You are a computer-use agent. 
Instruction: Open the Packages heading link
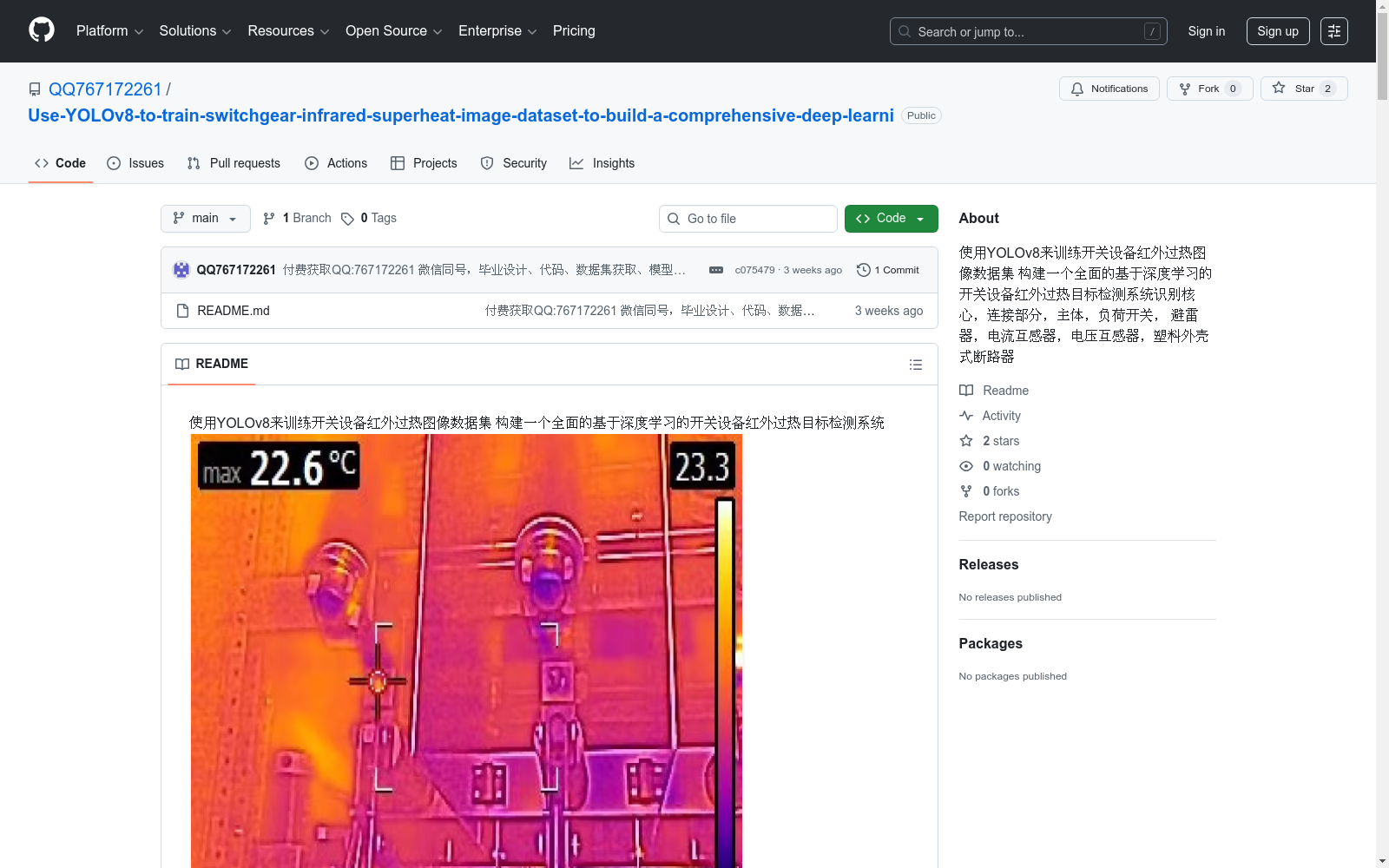click(x=991, y=643)
